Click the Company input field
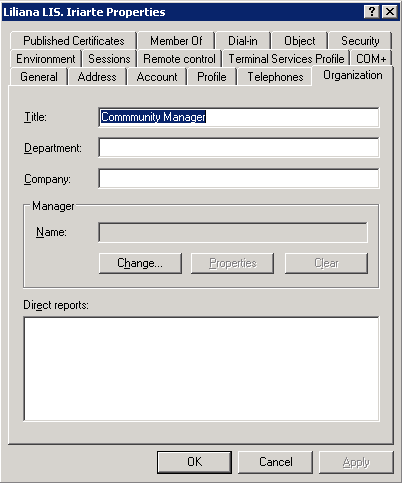 tap(239, 178)
